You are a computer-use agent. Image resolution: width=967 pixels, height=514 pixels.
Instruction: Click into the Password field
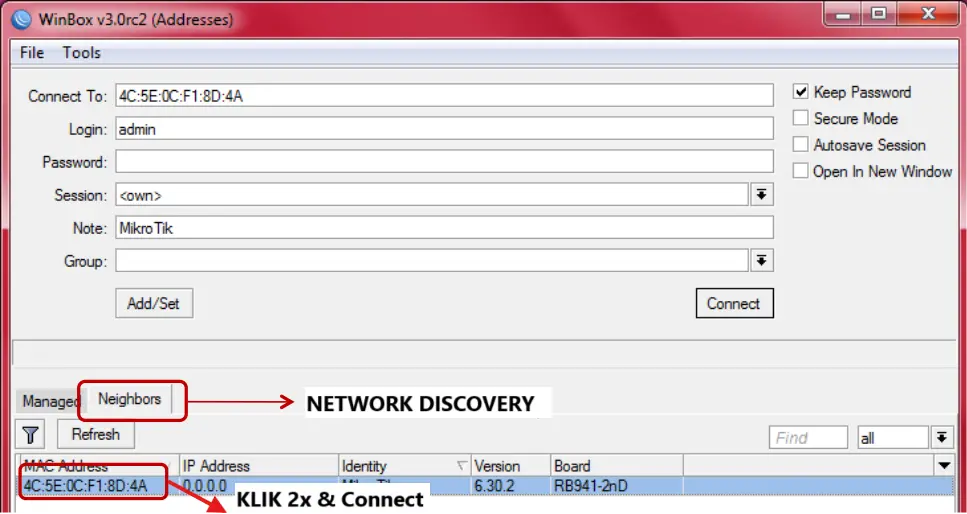coord(444,162)
